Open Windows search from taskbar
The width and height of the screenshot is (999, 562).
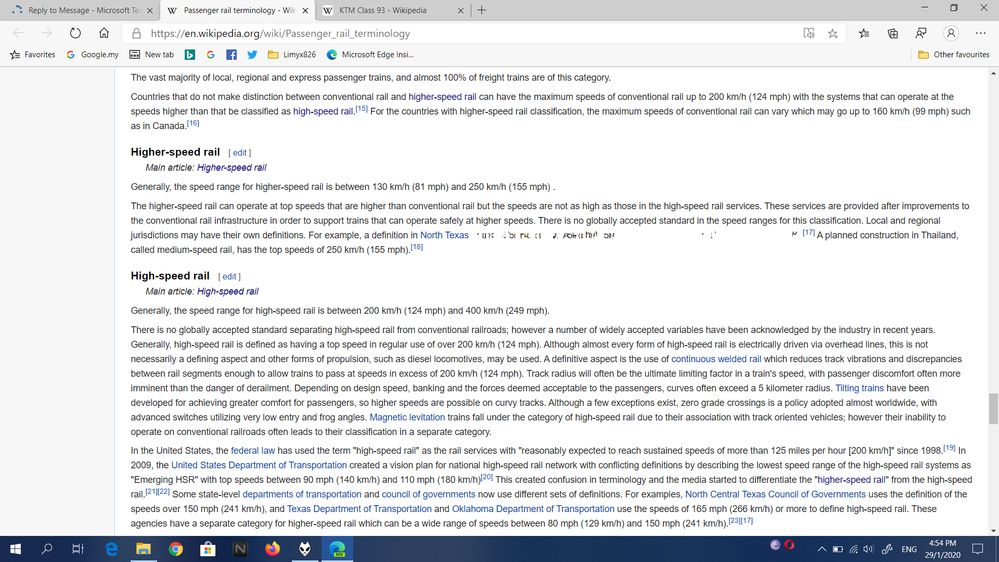(47, 549)
